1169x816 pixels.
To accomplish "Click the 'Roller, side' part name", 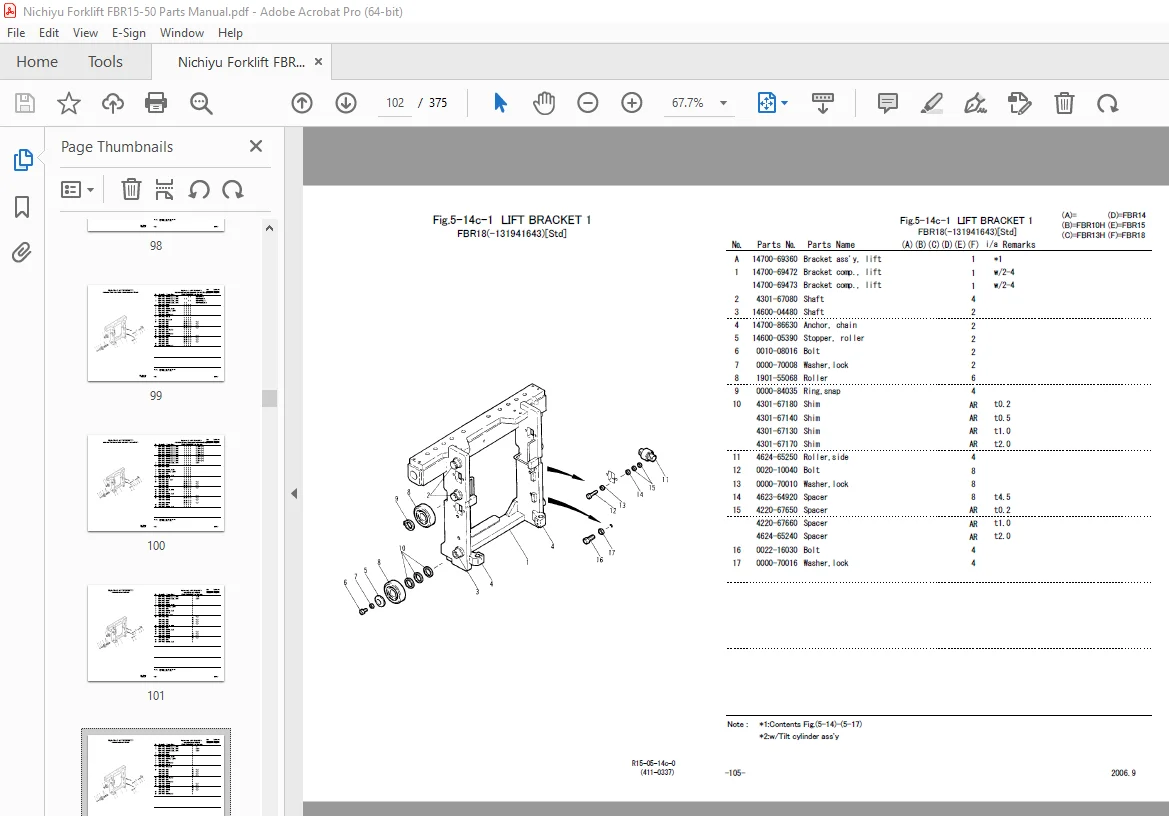I will 825,457.
